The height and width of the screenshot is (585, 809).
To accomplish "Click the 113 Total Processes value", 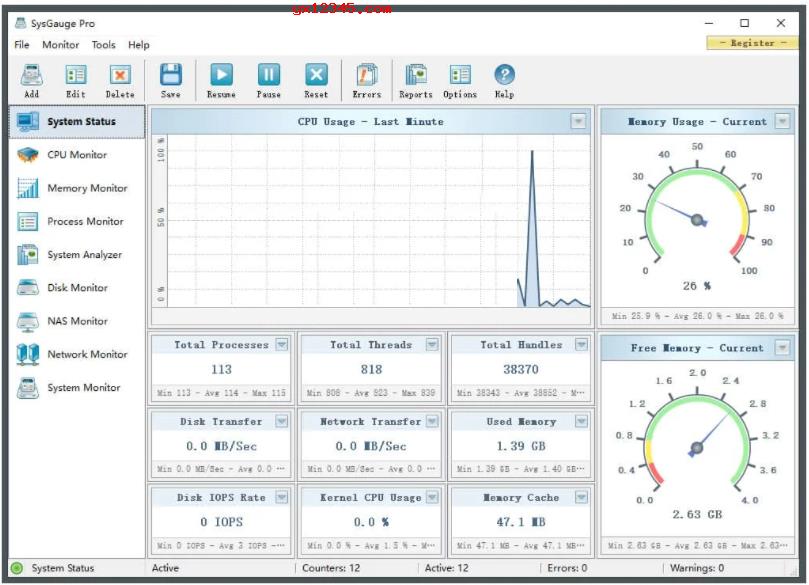I will point(221,369).
